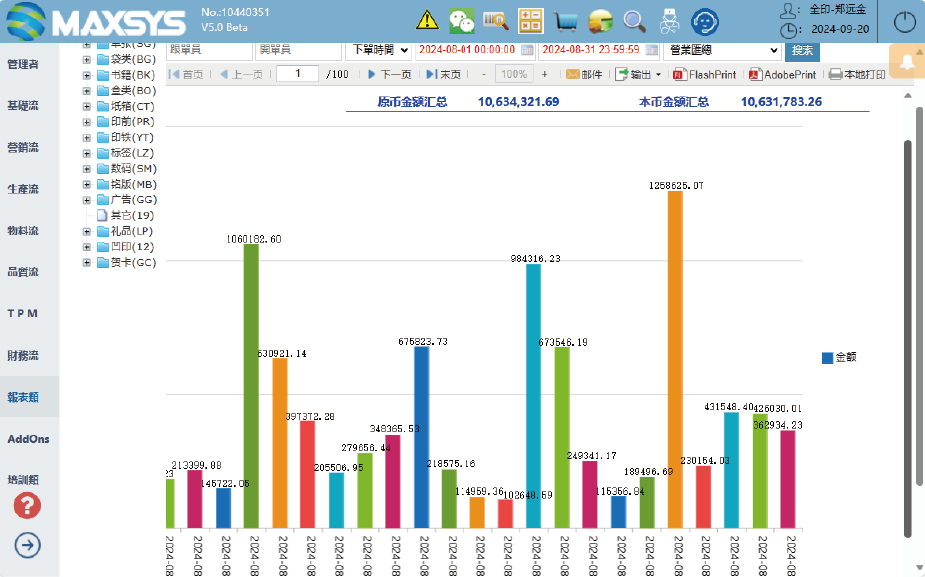
Task: Click the zoom out minus button
Action: coord(484,74)
